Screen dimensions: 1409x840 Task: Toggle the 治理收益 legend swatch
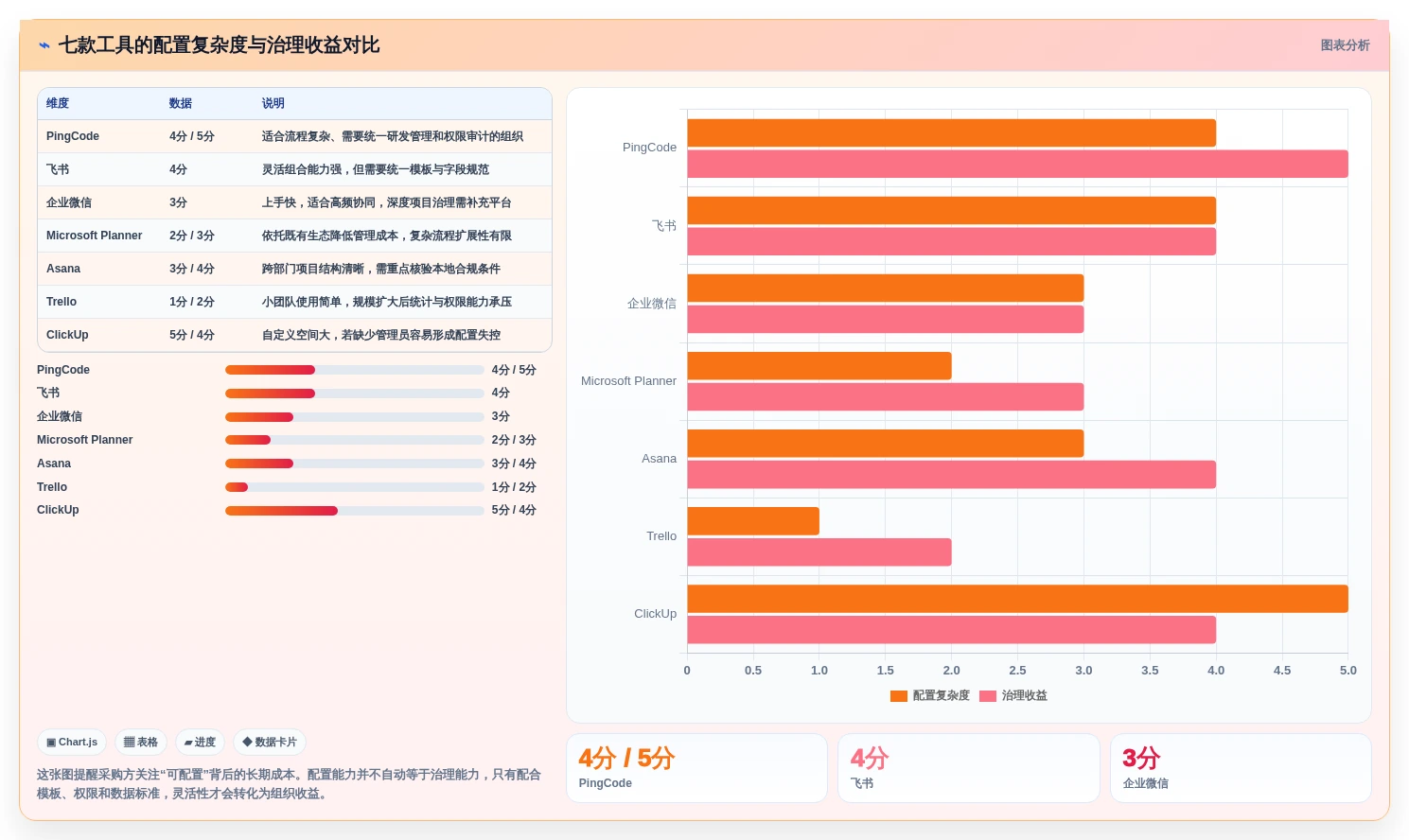click(x=988, y=696)
